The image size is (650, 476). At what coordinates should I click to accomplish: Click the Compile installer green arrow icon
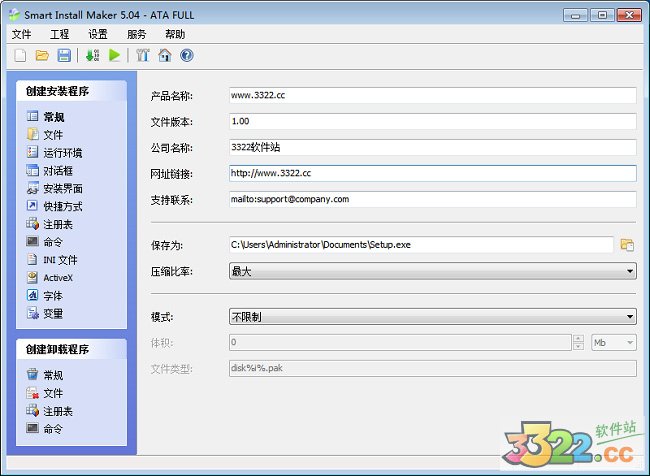tap(92, 55)
